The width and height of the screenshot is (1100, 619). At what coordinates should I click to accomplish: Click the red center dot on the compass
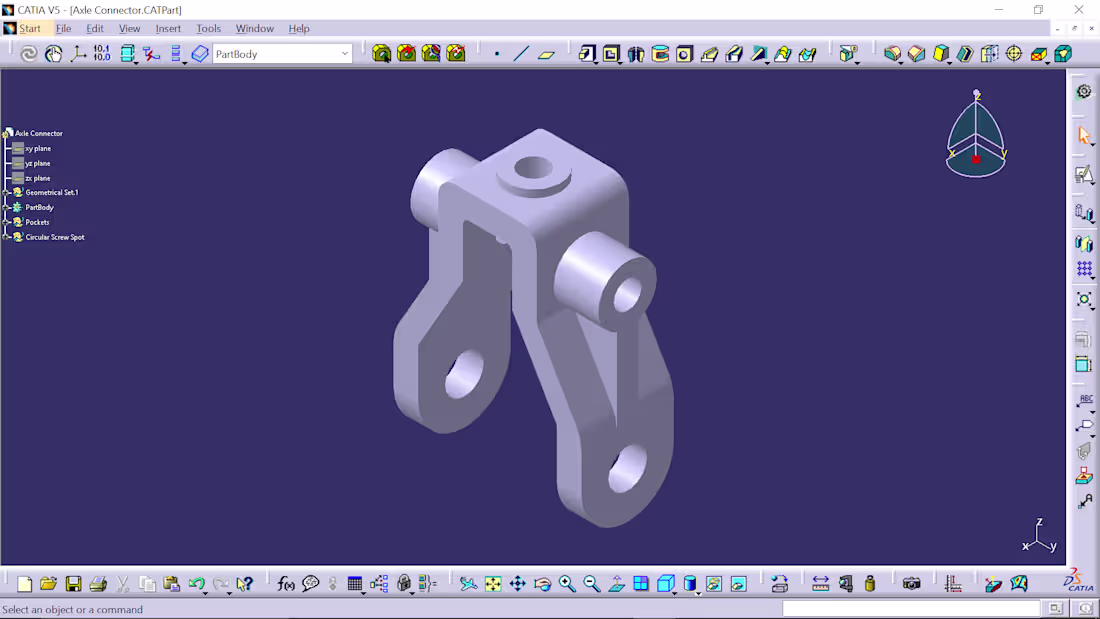click(975, 157)
